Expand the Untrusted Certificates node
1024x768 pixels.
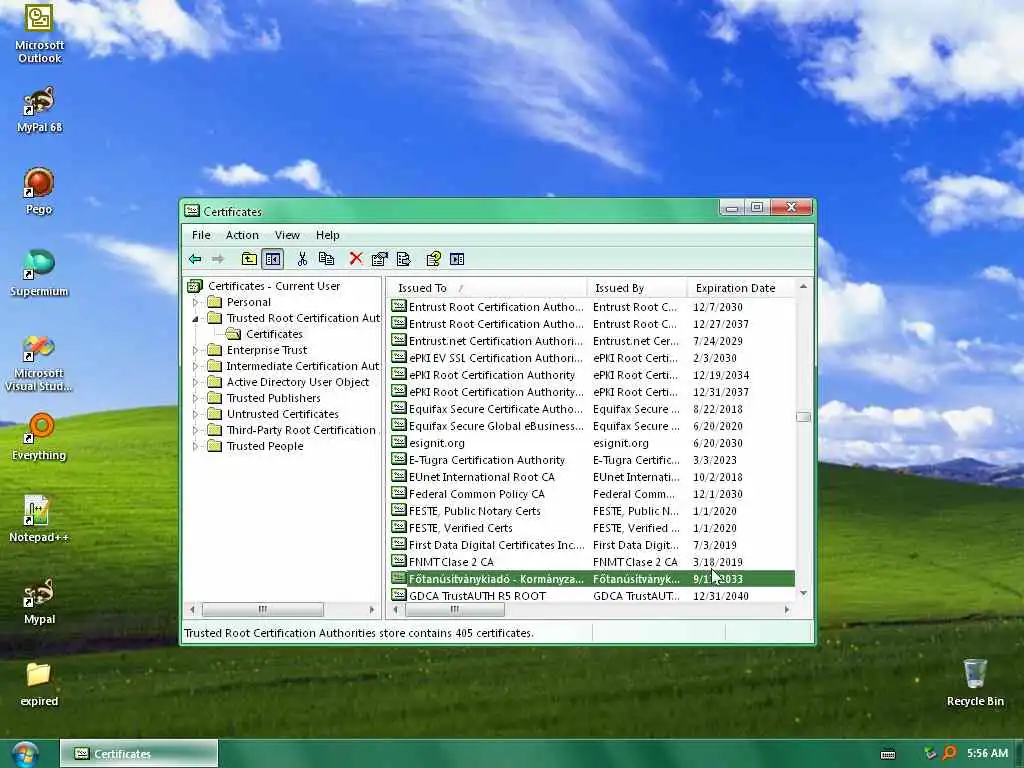point(195,415)
